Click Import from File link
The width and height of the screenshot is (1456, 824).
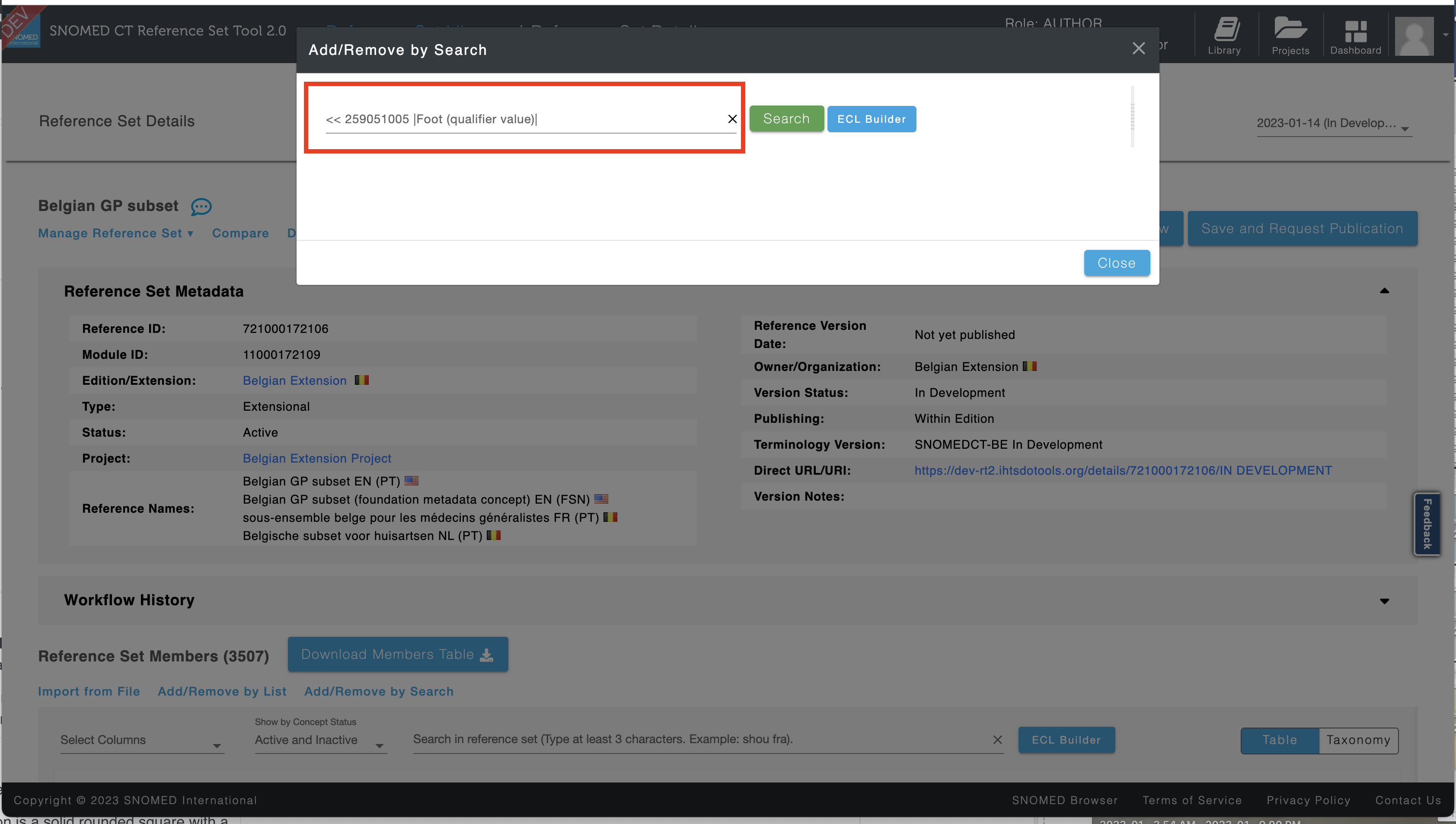[89, 691]
